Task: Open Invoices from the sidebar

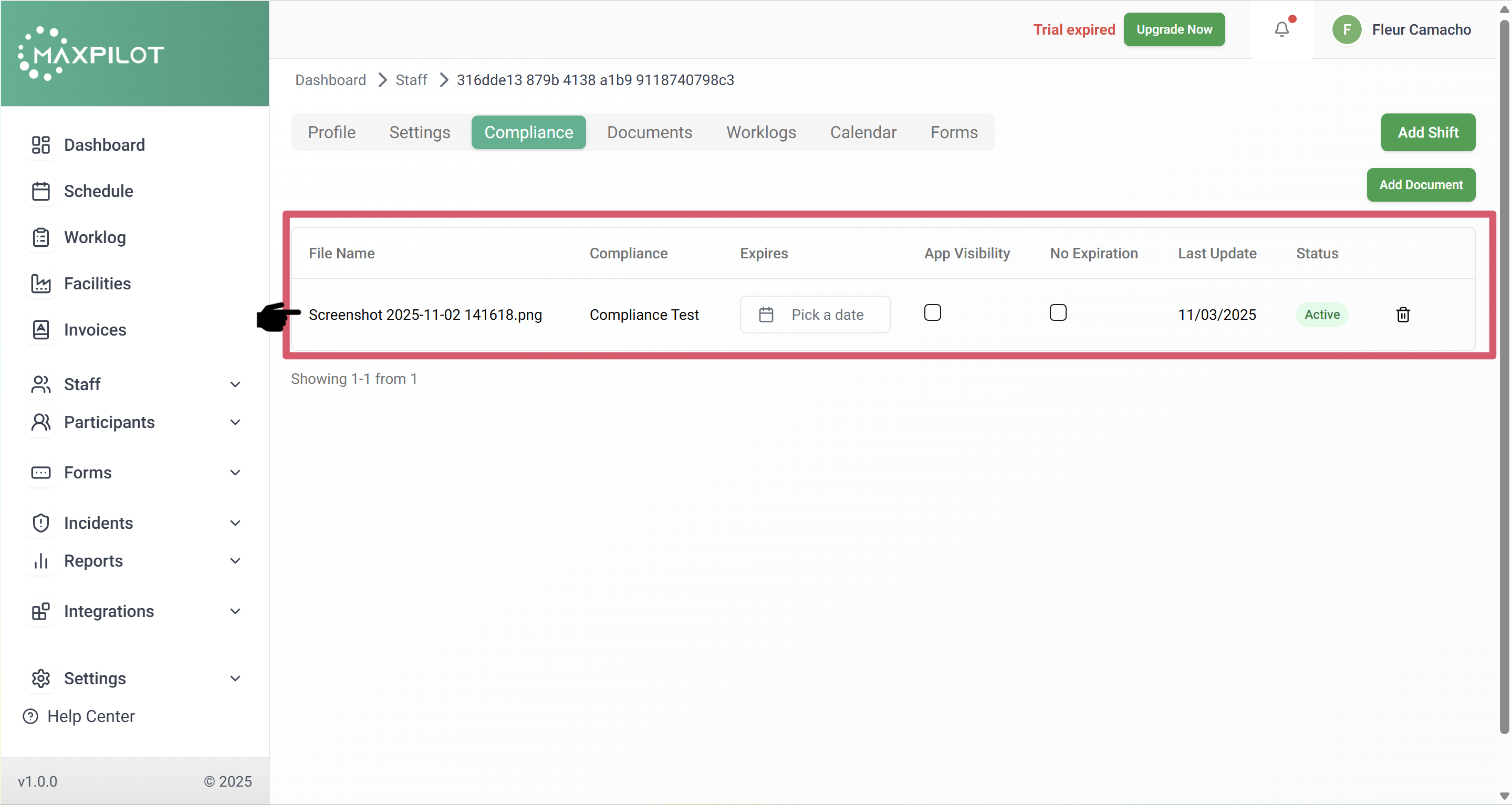Action: click(95, 330)
